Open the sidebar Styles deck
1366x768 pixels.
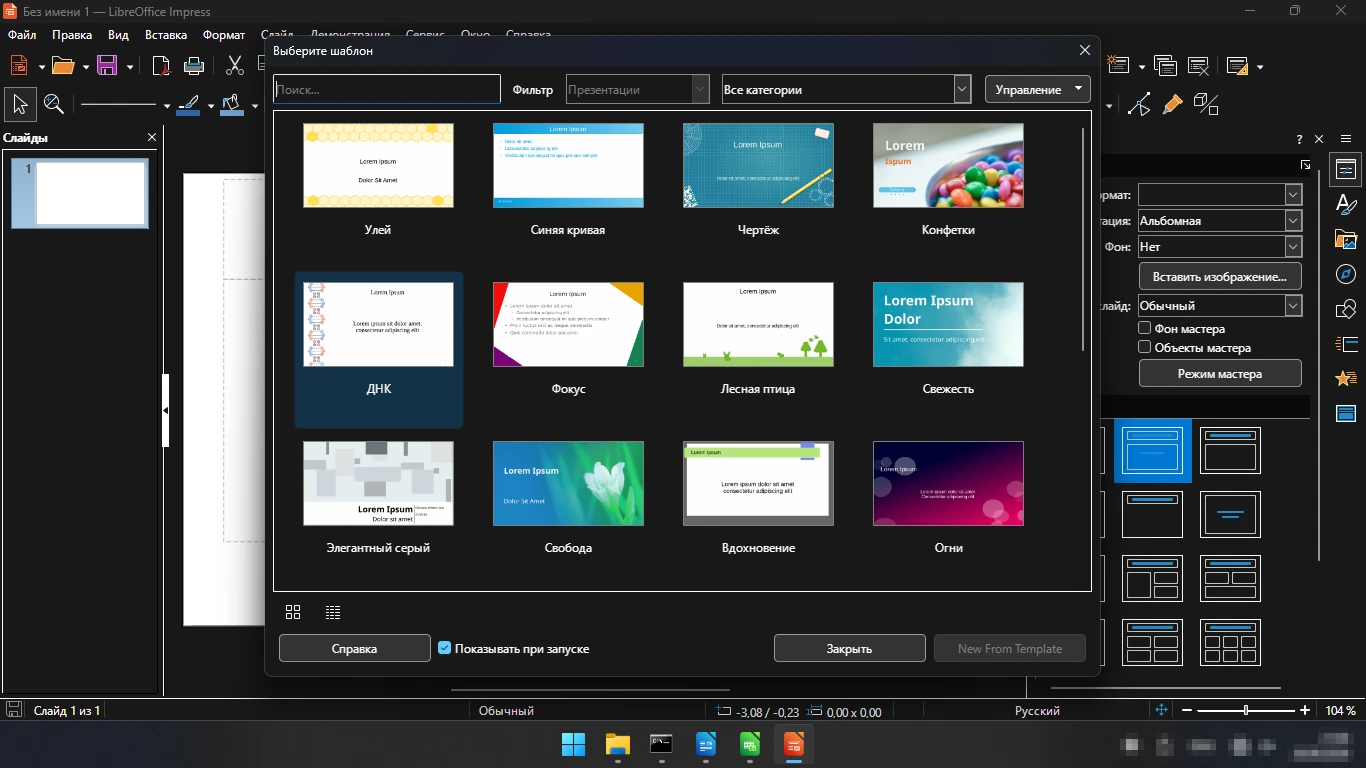[1346, 205]
